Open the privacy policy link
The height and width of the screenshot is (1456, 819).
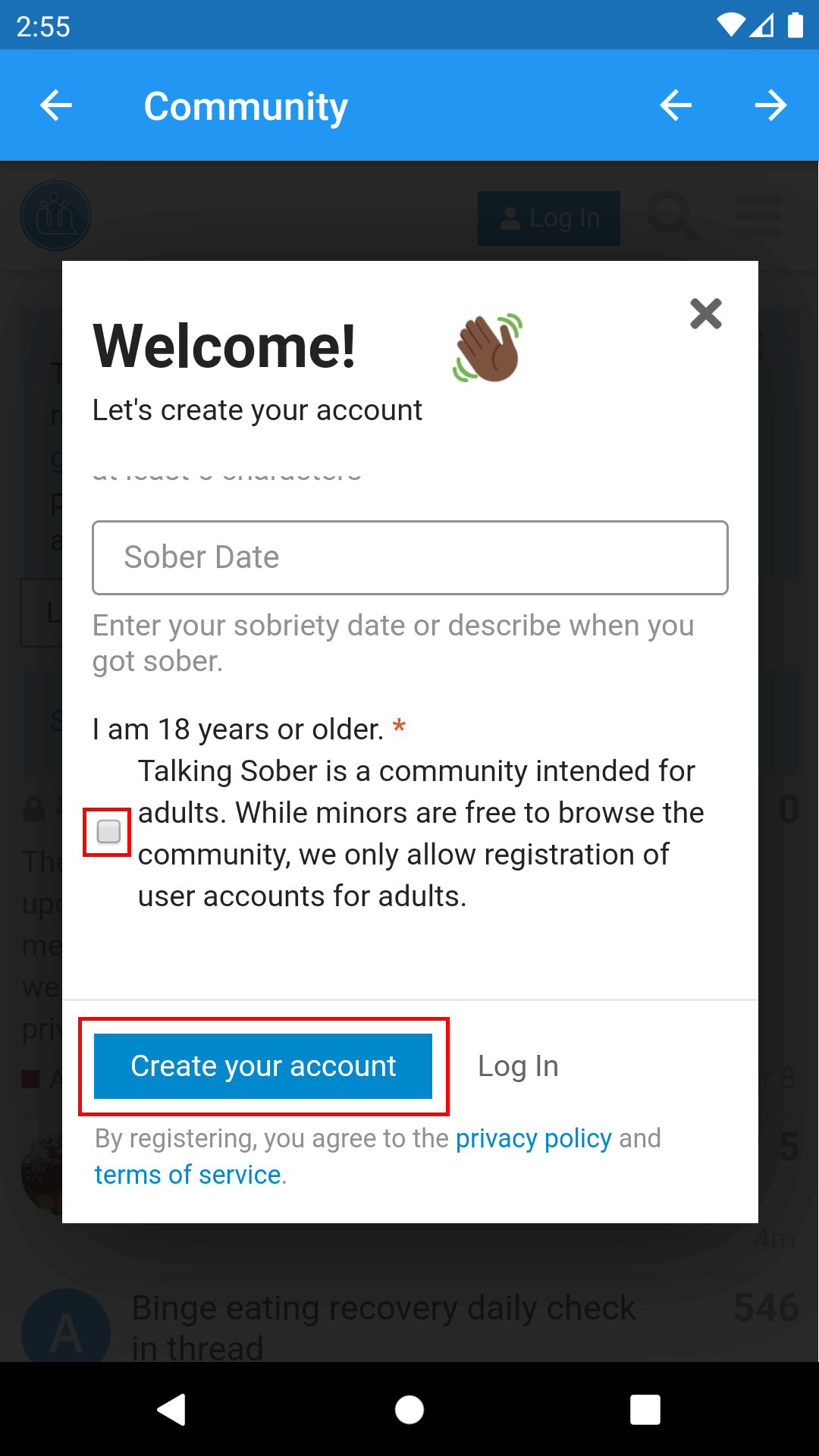[533, 1138]
